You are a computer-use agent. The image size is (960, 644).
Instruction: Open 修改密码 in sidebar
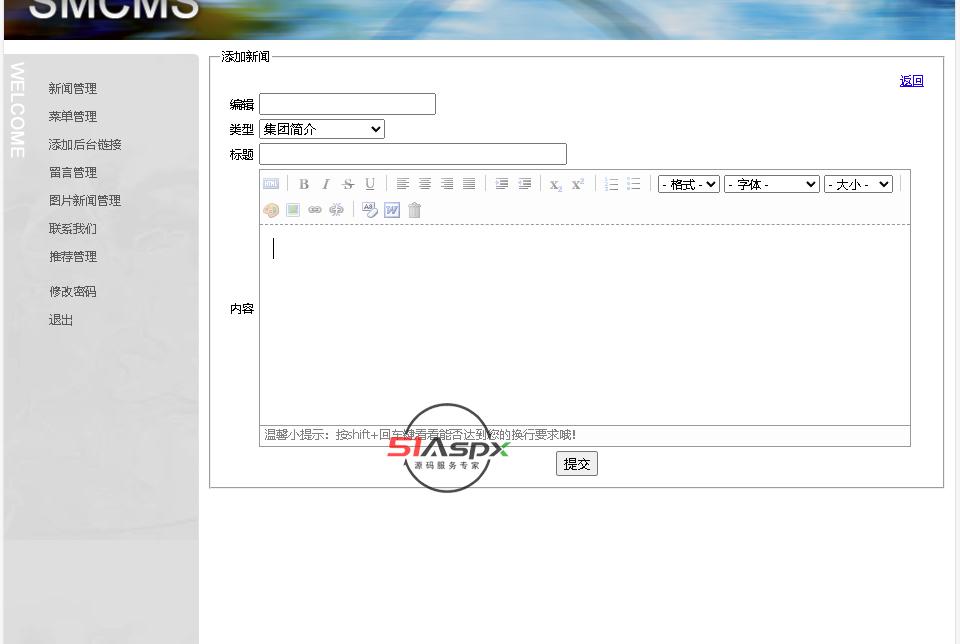73,291
